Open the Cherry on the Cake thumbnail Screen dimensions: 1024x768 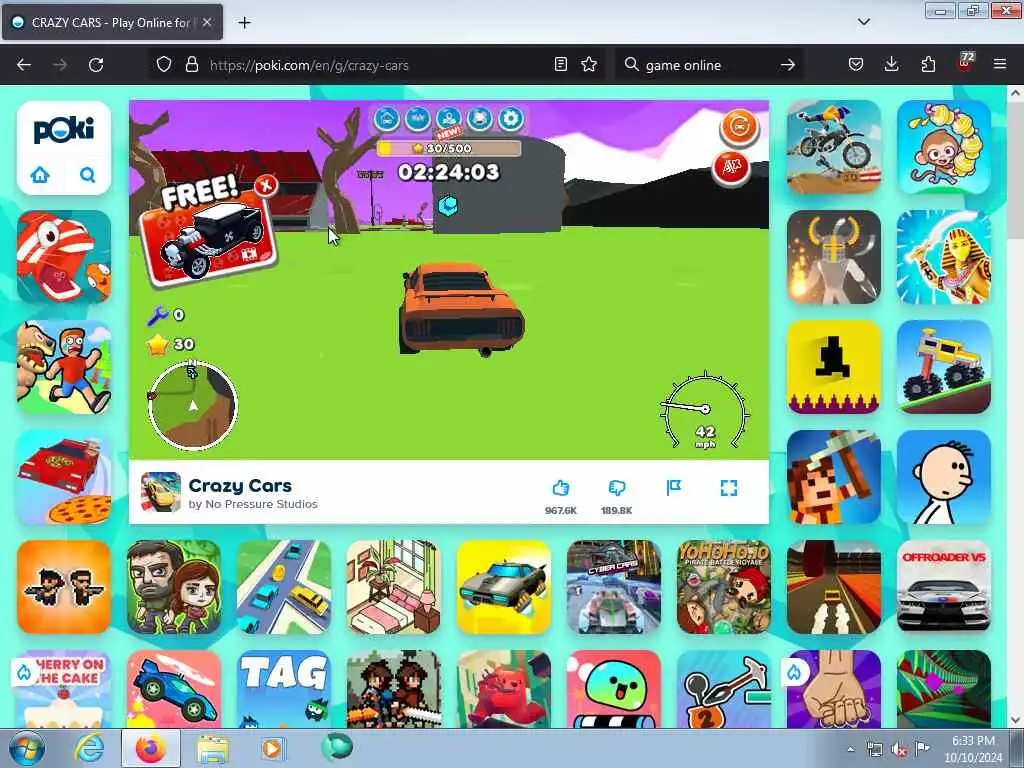tap(64, 689)
